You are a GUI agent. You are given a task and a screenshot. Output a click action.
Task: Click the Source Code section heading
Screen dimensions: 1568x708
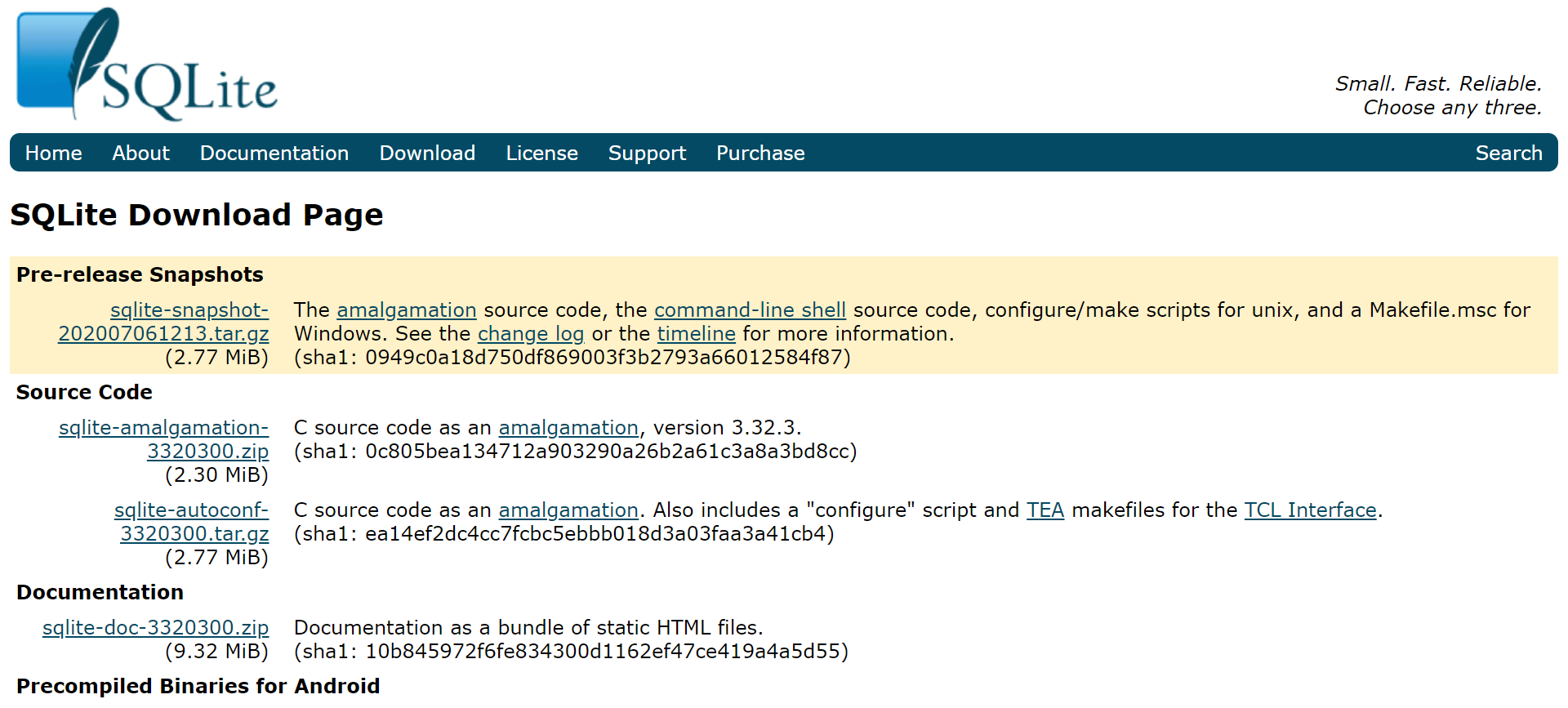tap(84, 392)
